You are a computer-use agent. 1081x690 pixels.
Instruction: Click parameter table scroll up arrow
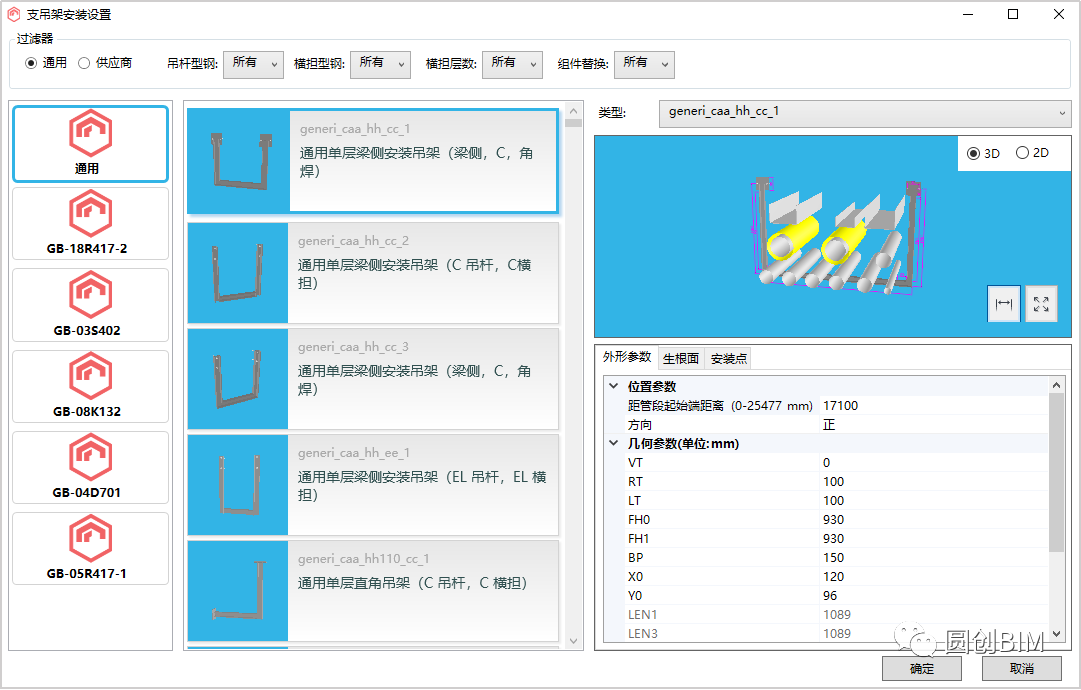1056,385
